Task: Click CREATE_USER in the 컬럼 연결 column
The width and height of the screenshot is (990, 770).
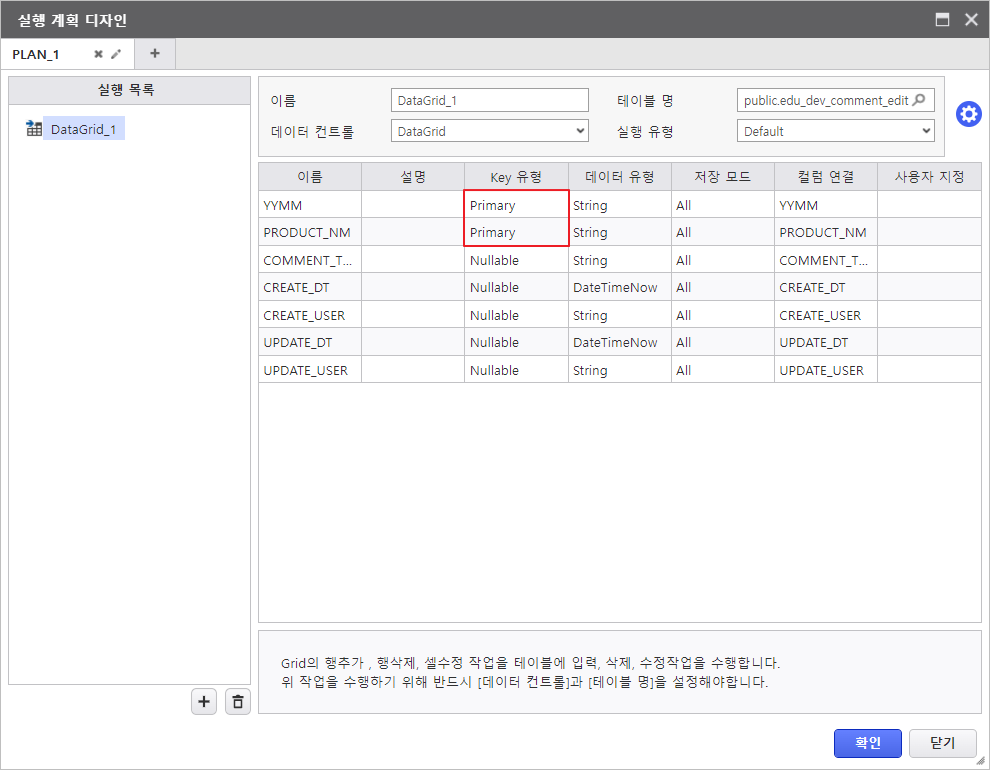Action: tap(826, 315)
